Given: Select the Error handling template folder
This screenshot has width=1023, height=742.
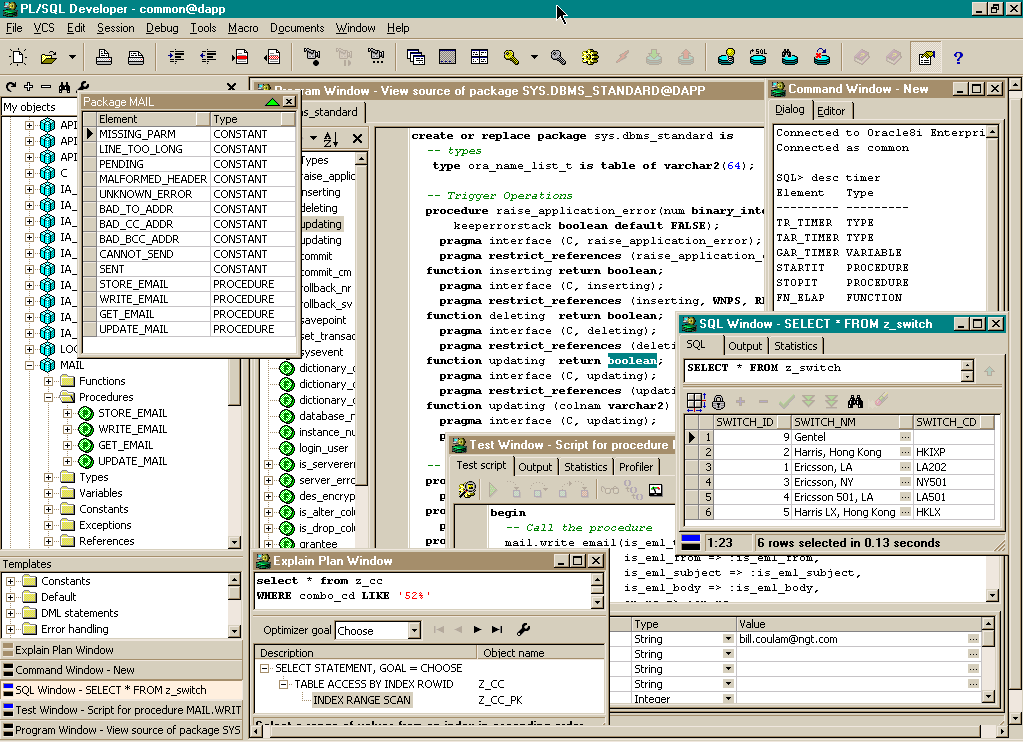Looking at the screenshot, I should click(x=74, y=630).
